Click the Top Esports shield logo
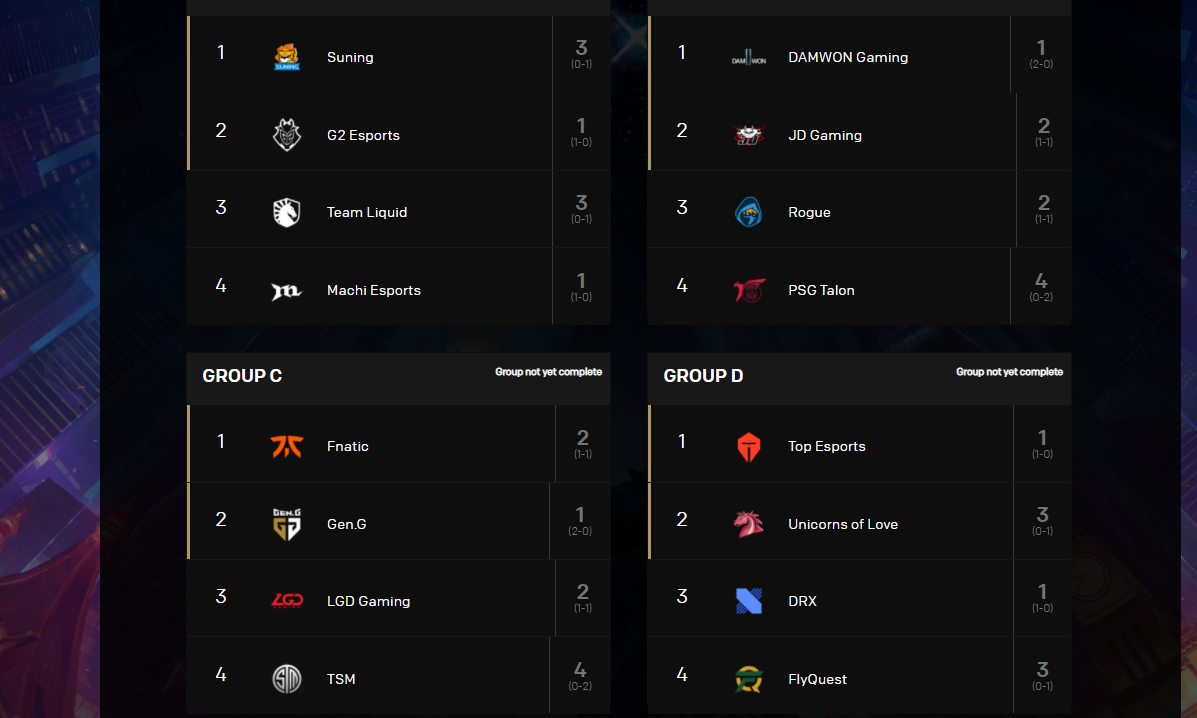This screenshot has height=718, width=1197. 749,447
